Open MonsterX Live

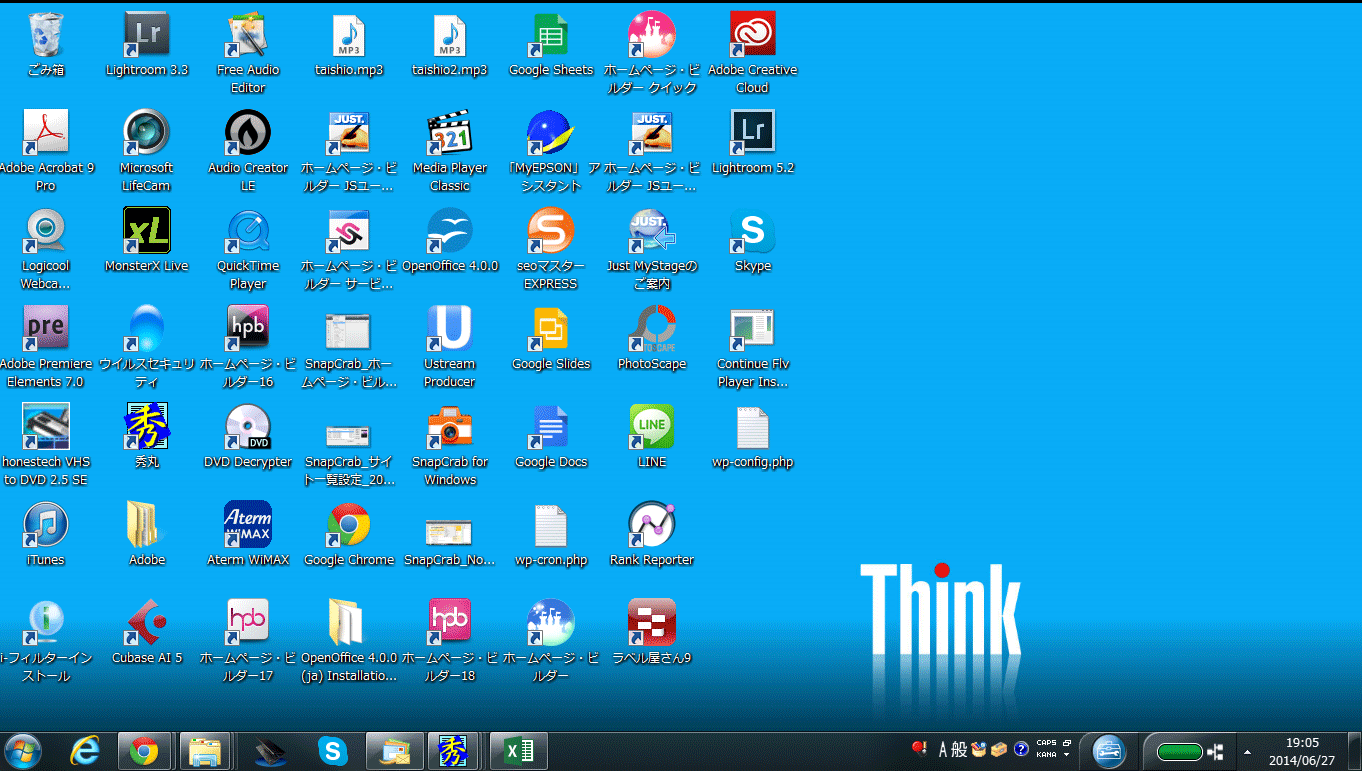point(147,241)
